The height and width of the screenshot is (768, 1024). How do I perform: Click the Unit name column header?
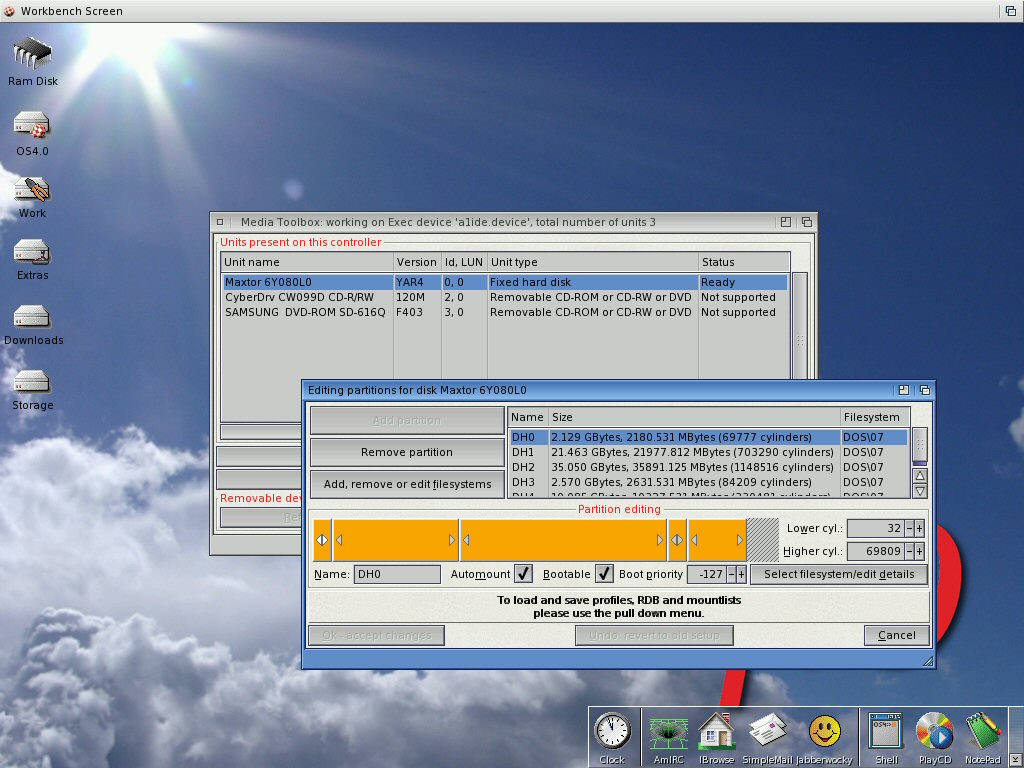pyautogui.click(x=307, y=262)
